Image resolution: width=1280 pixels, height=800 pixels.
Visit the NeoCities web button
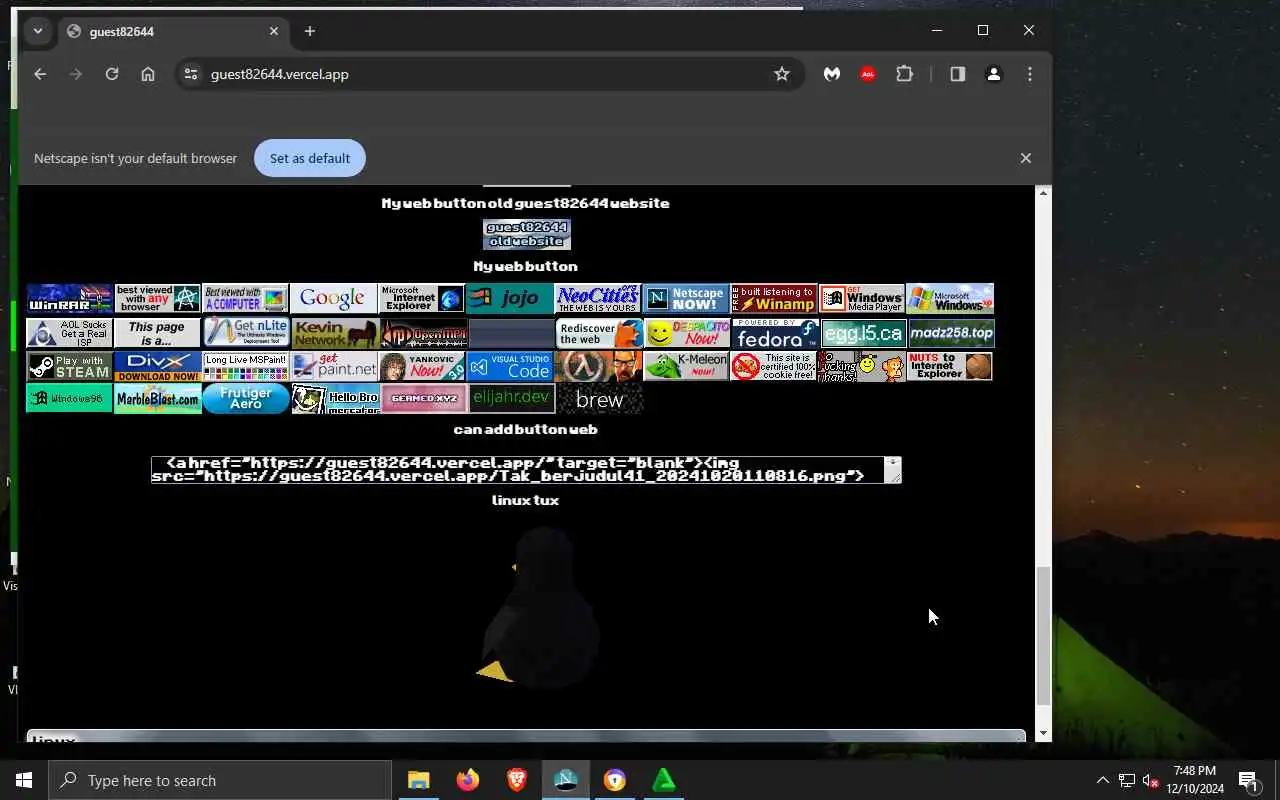pyautogui.click(x=597, y=298)
